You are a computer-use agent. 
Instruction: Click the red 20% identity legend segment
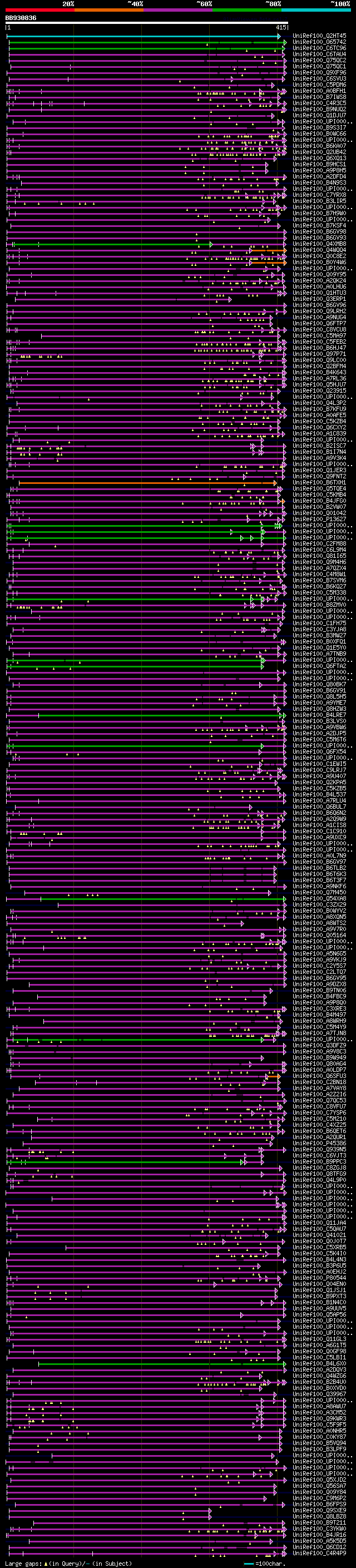click(x=39, y=11)
